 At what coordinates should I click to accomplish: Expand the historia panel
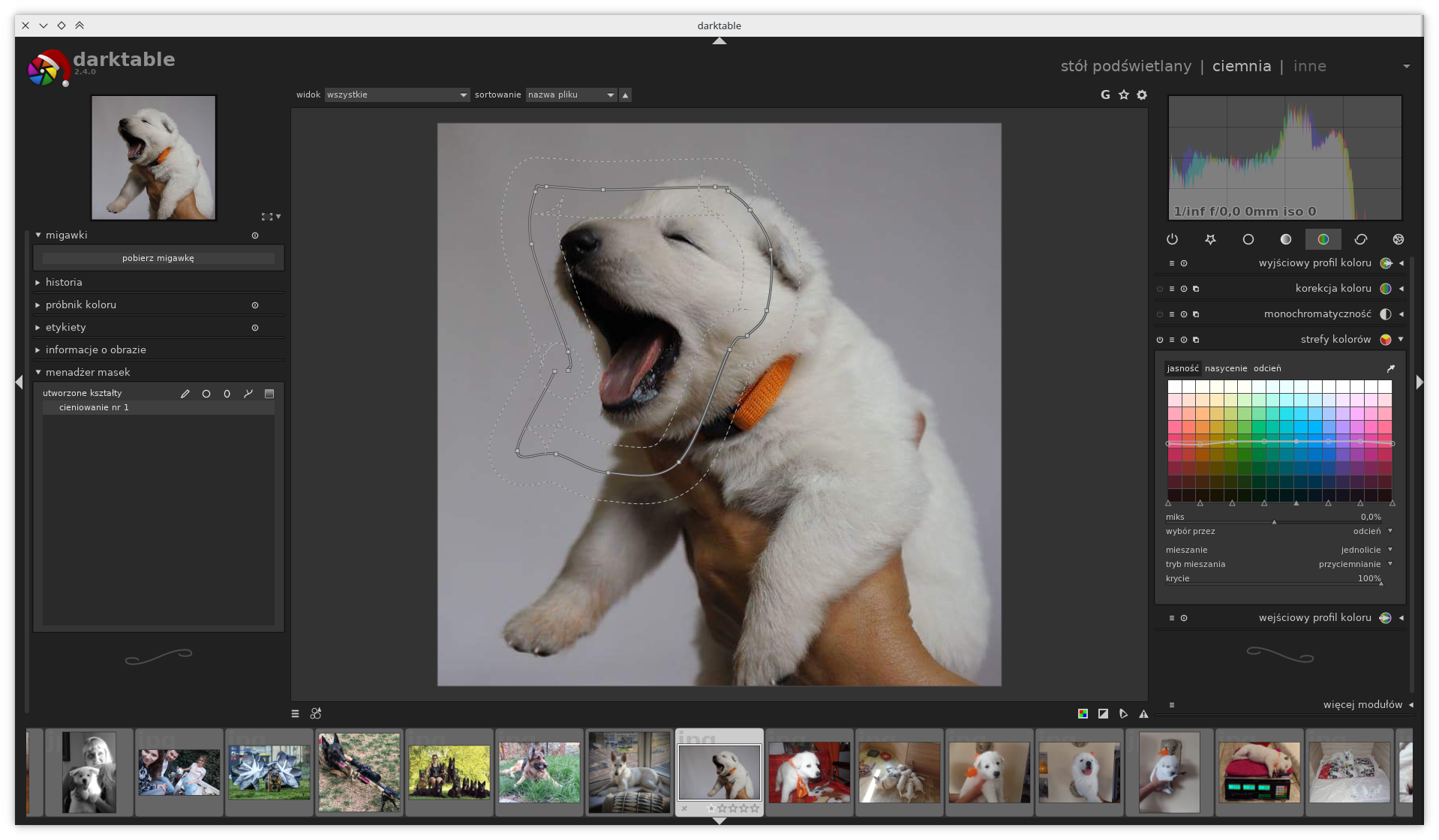tap(64, 283)
